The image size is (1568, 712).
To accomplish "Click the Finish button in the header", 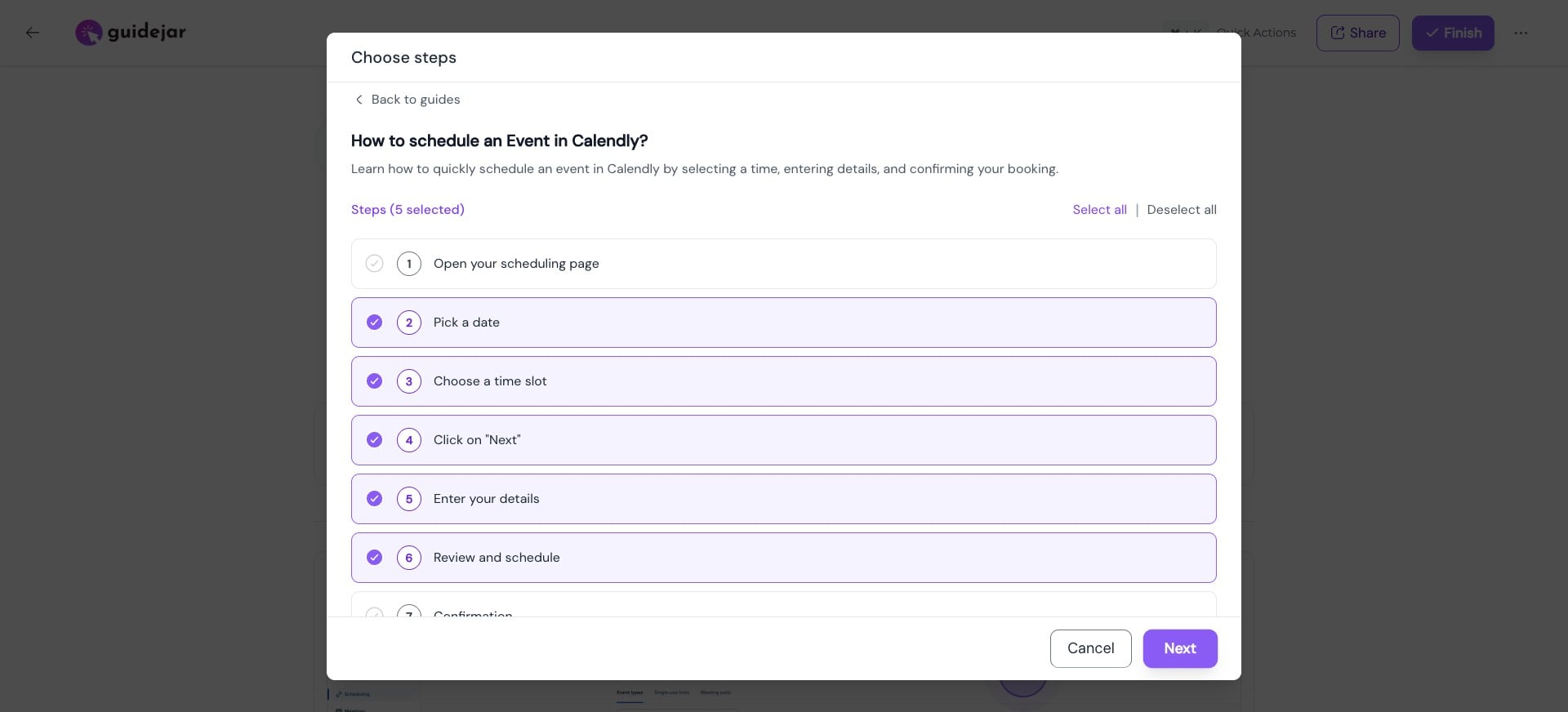I will pyautogui.click(x=1453, y=33).
